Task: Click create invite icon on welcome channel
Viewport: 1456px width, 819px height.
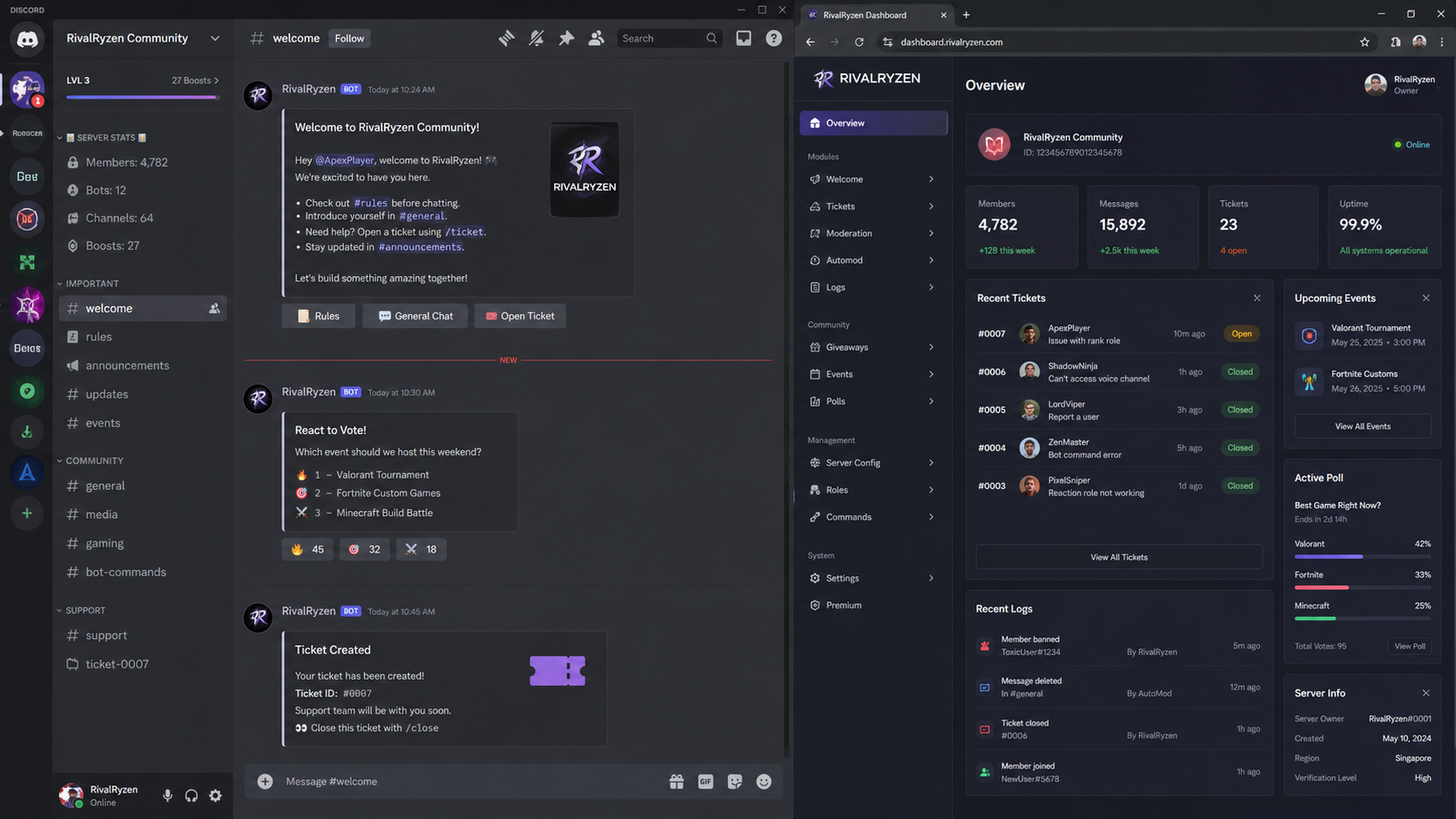Action: point(214,308)
